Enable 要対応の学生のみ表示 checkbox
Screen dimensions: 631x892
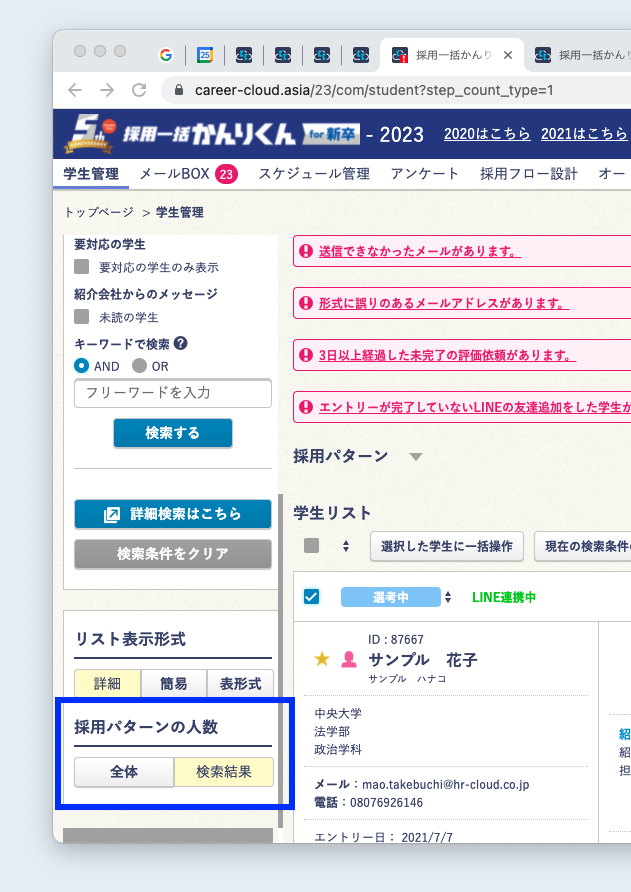coord(82,267)
